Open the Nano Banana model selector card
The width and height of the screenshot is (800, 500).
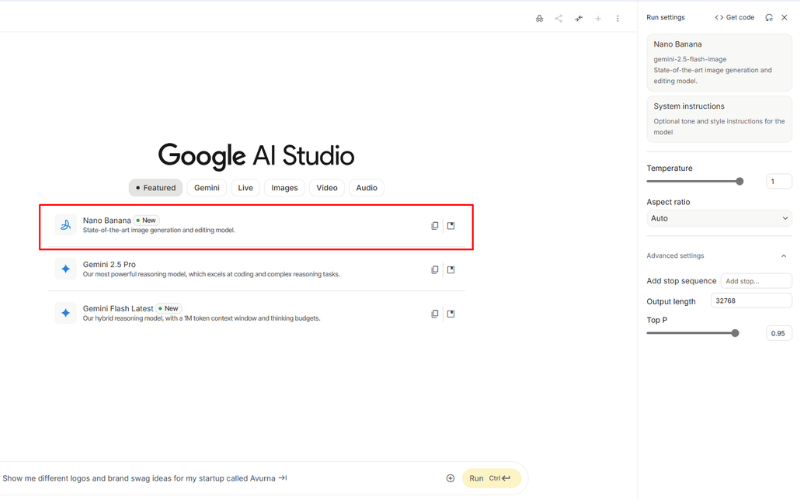pyautogui.click(x=718, y=62)
